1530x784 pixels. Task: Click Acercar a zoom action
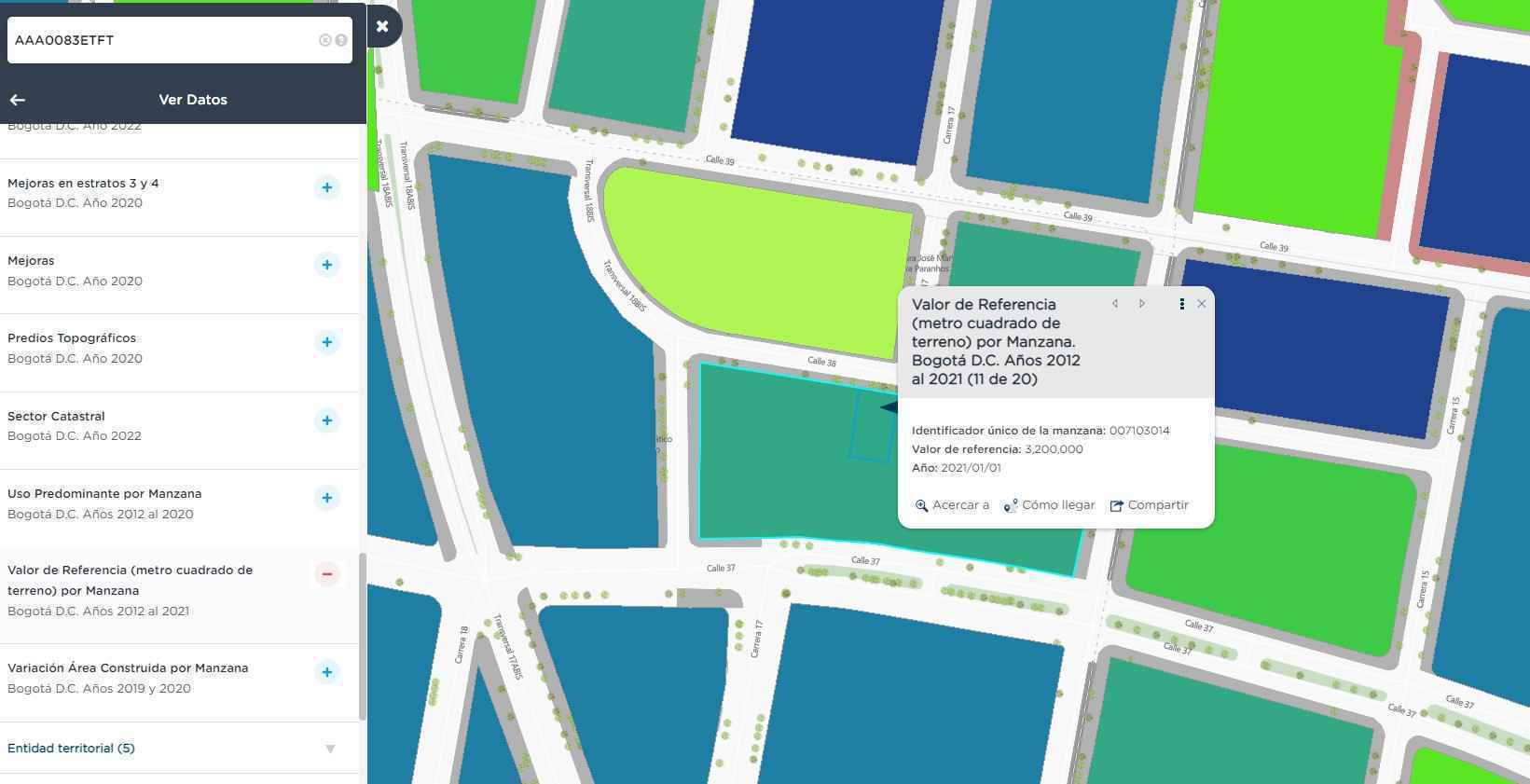coord(952,505)
